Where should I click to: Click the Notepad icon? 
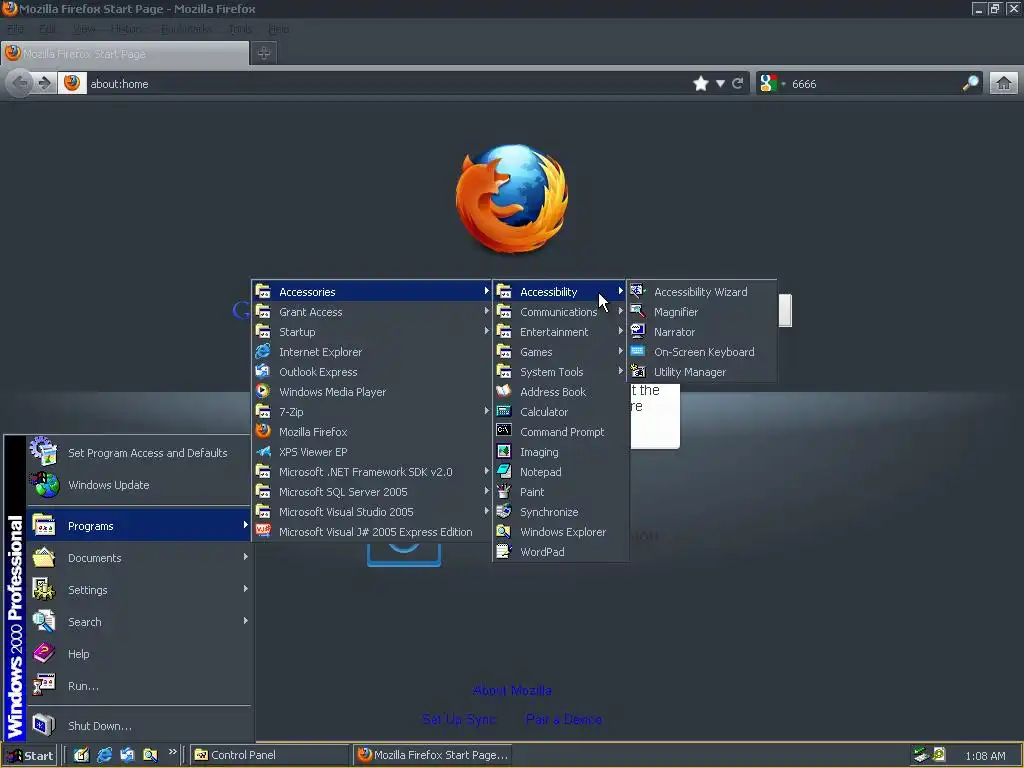(x=504, y=471)
